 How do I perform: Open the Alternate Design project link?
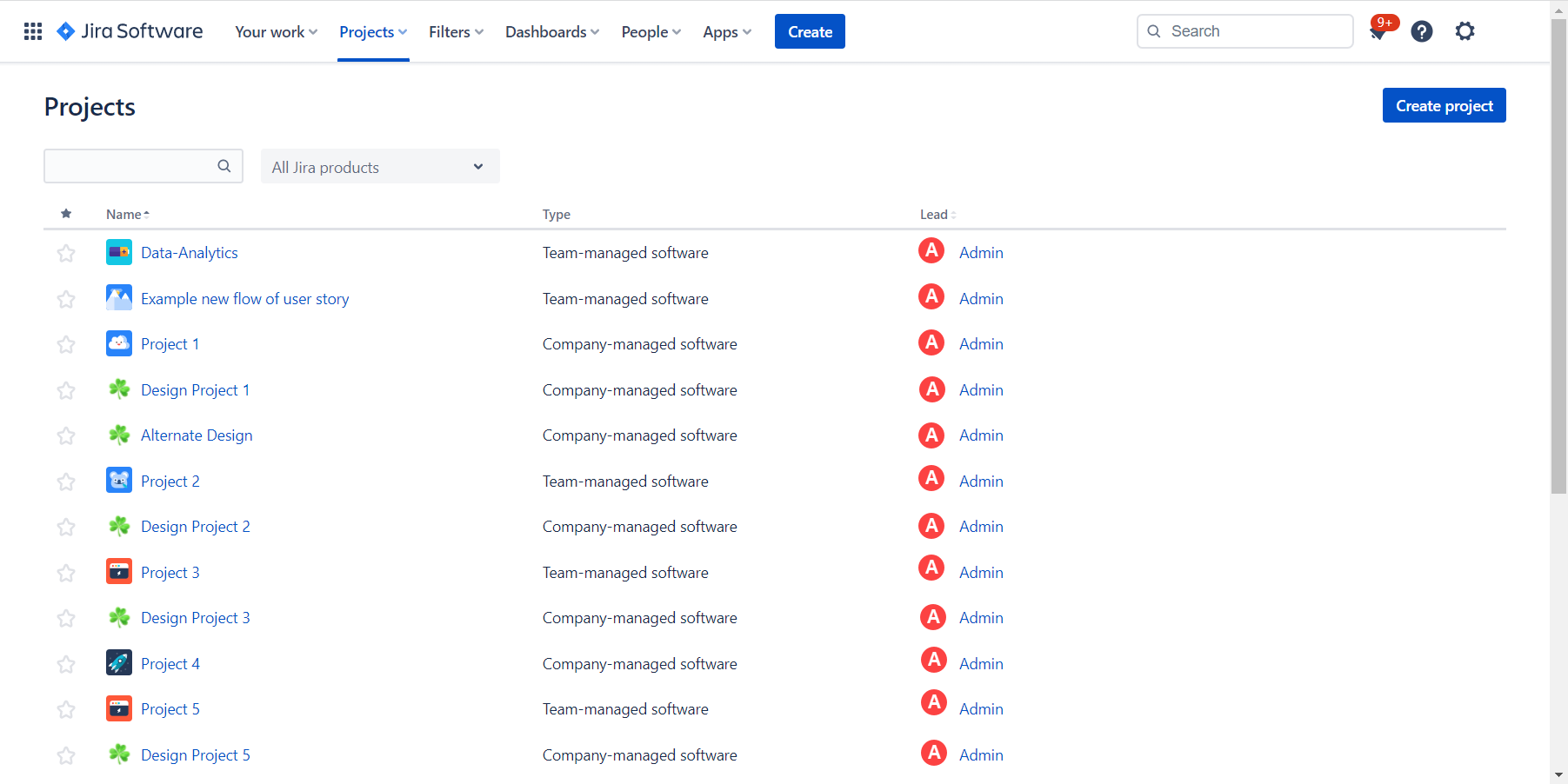point(197,435)
